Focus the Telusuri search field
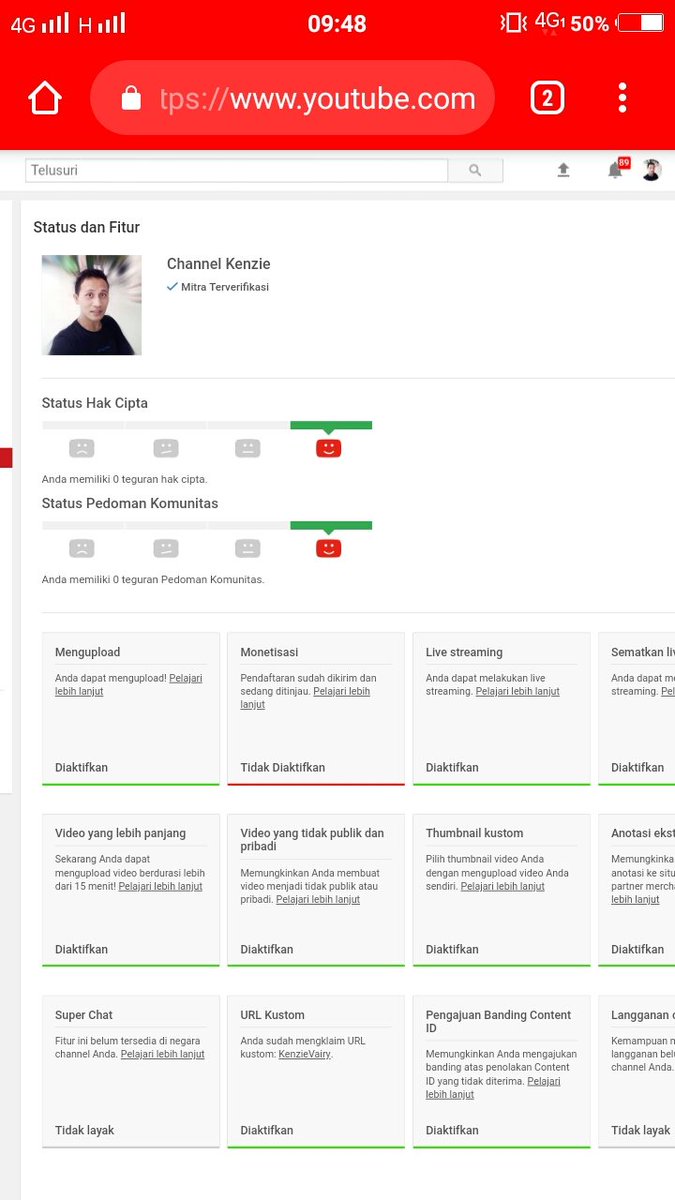 pos(237,171)
